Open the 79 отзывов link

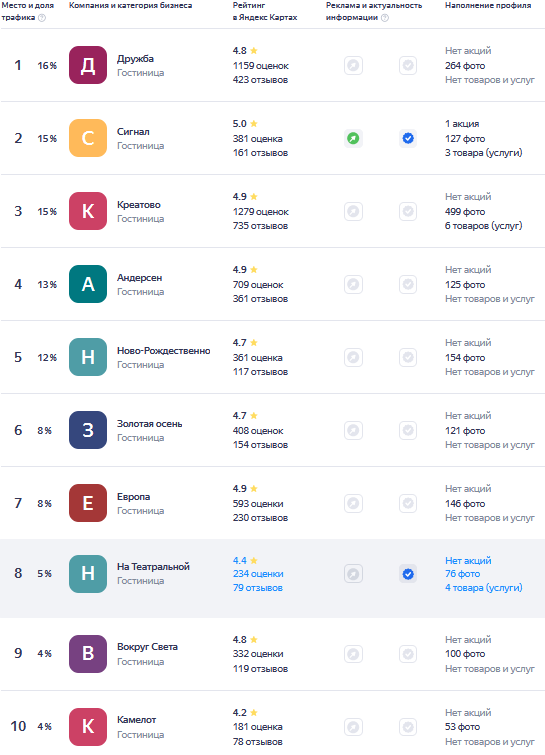[x=258, y=588]
